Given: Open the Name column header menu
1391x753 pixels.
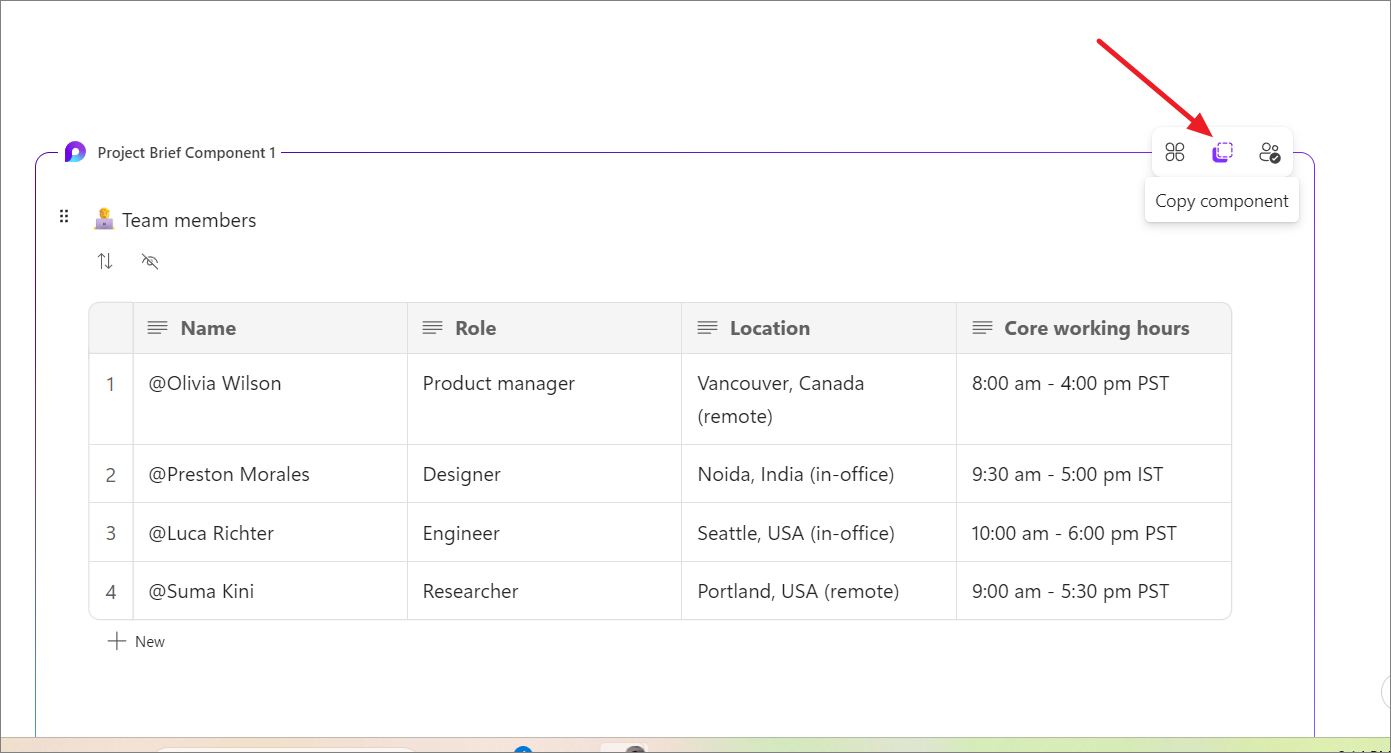Looking at the screenshot, I should click(x=208, y=328).
